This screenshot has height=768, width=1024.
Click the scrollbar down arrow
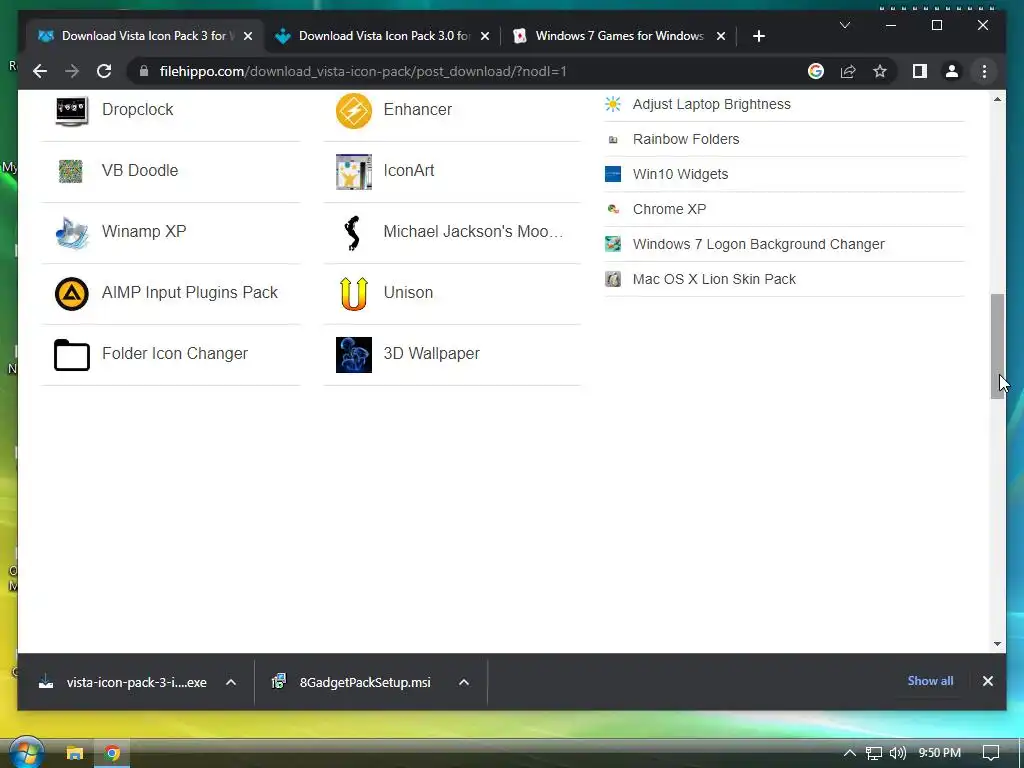pos(997,644)
